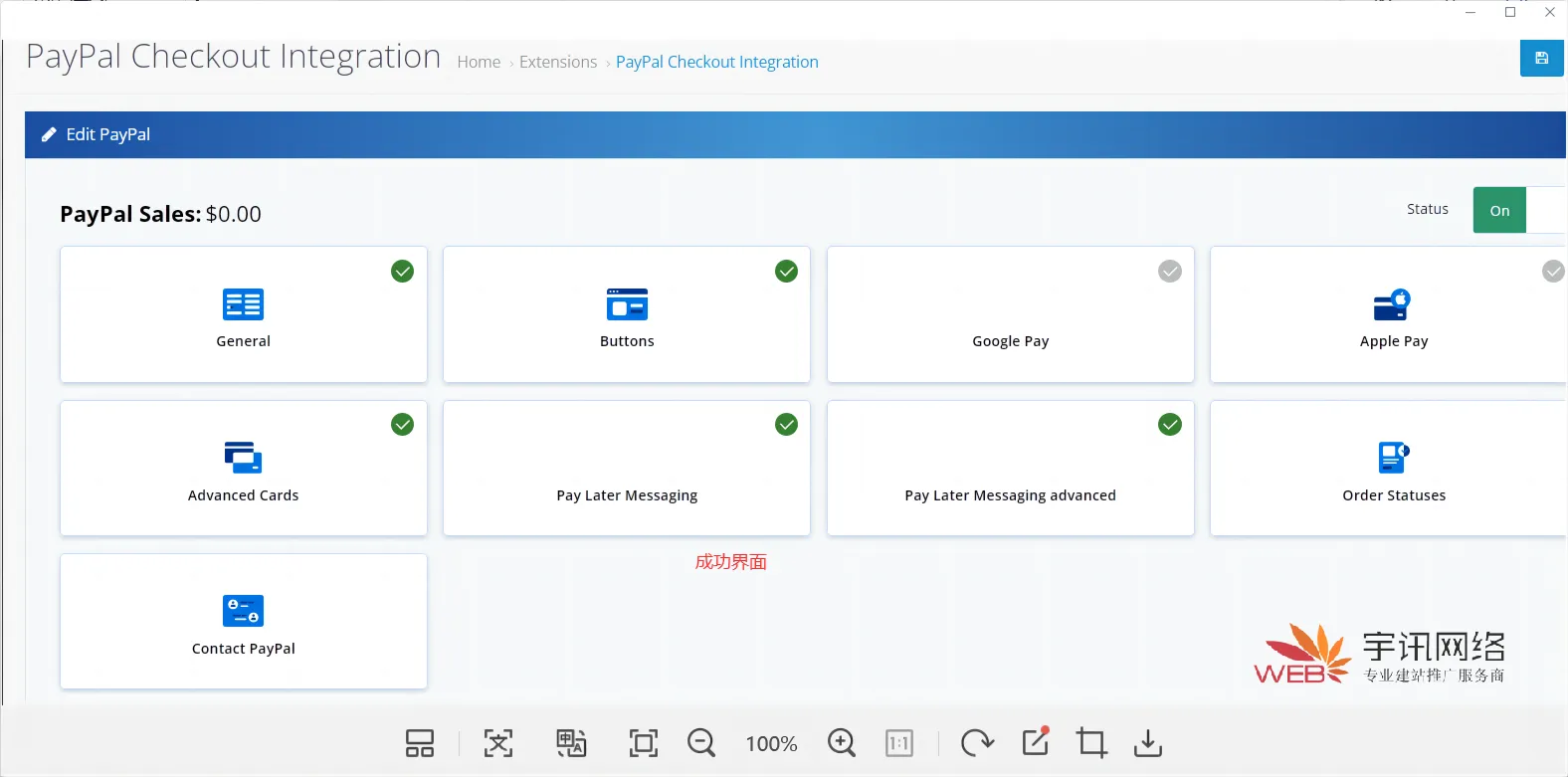Image resolution: width=1568 pixels, height=777 pixels.
Task: Click the Status label text
Action: coord(1428,209)
